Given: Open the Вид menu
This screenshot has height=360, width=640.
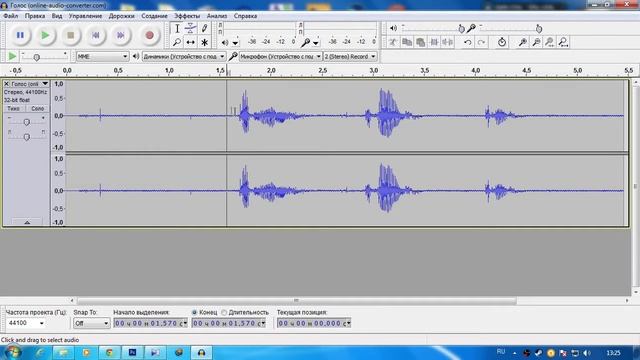Looking at the screenshot, I should tap(57, 16).
